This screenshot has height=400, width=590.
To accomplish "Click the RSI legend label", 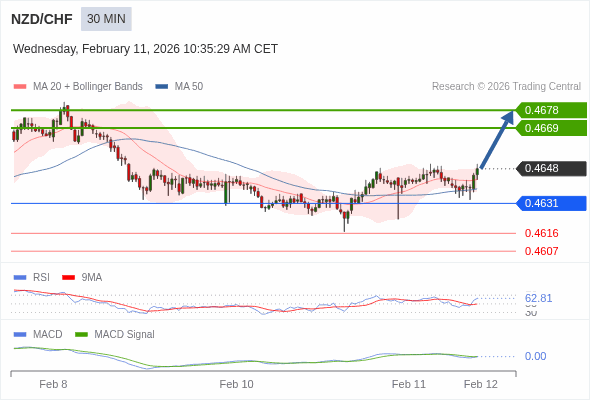I will pos(41,278).
